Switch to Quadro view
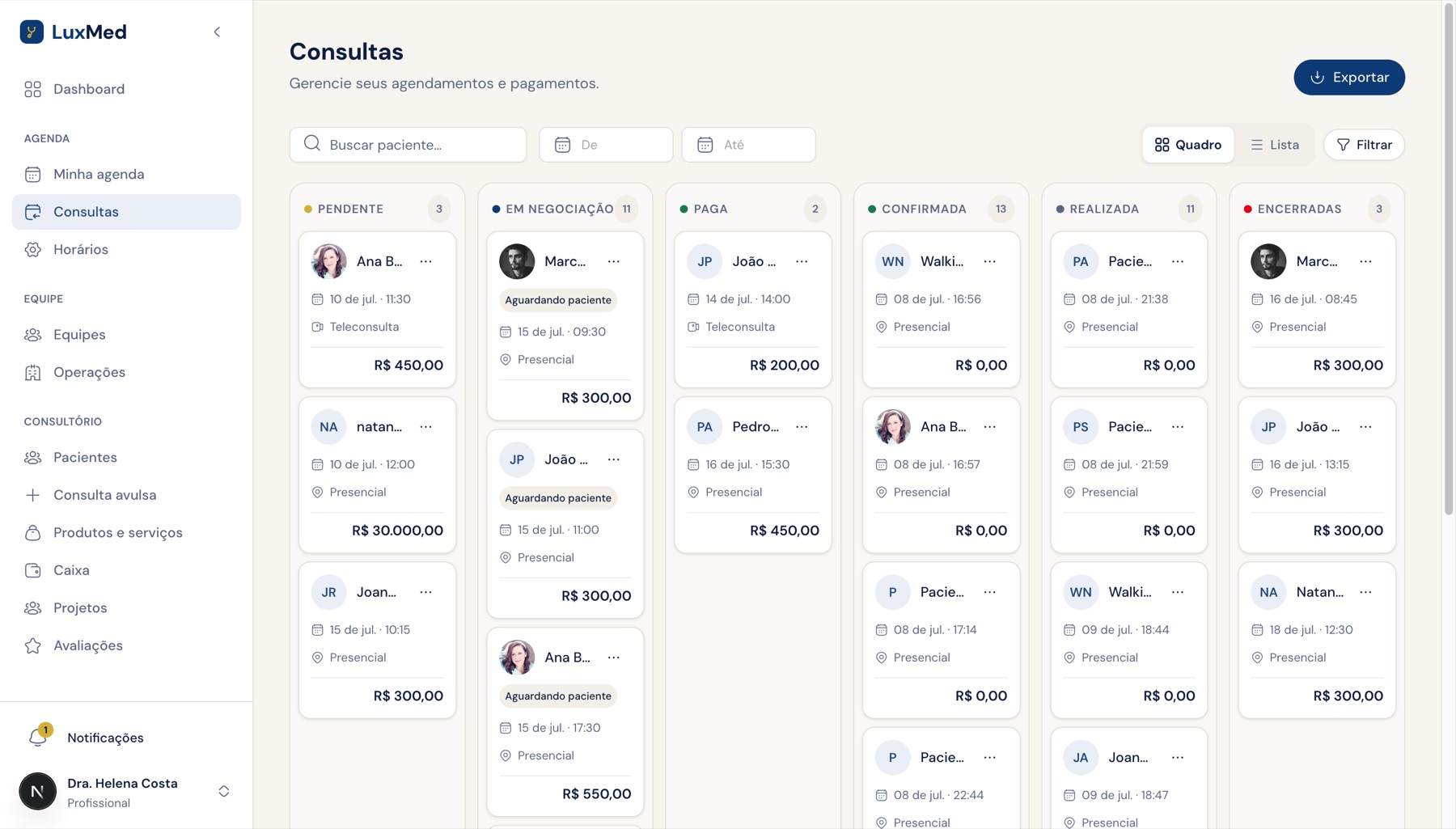This screenshot has height=829, width=1456. click(1187, 145)
